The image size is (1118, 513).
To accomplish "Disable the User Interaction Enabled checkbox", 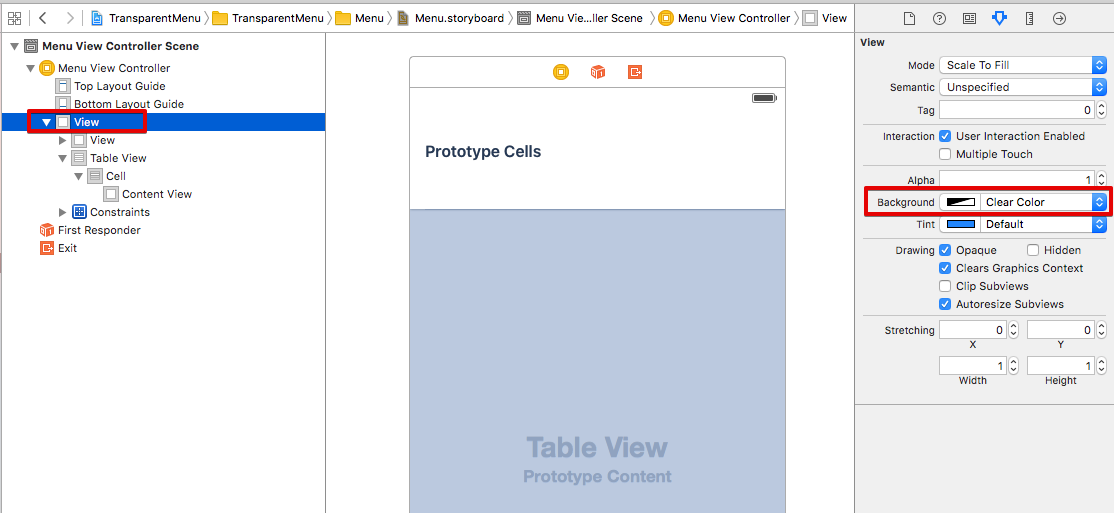I will tap(945, 136).
